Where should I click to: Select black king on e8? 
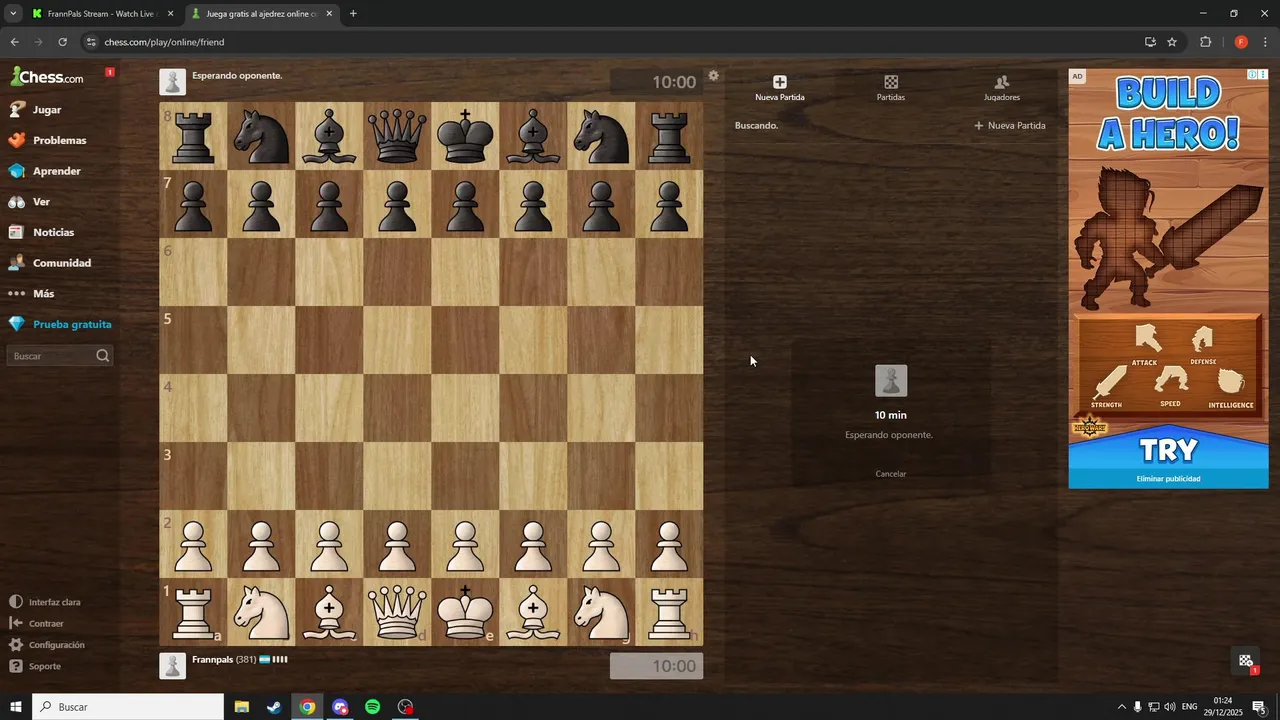pyautogui.click(x=465, y=136)
